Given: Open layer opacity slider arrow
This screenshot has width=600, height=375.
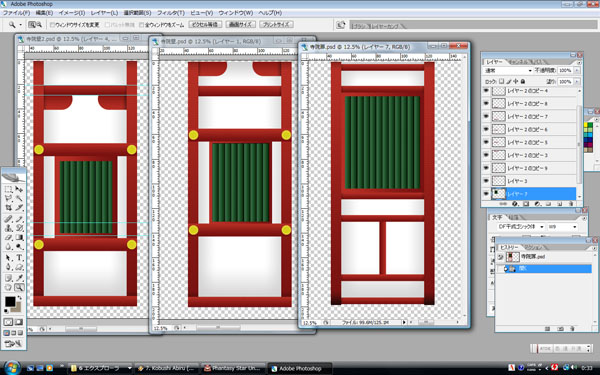Looking at the screenshot, I should click(x=577, y=70).
